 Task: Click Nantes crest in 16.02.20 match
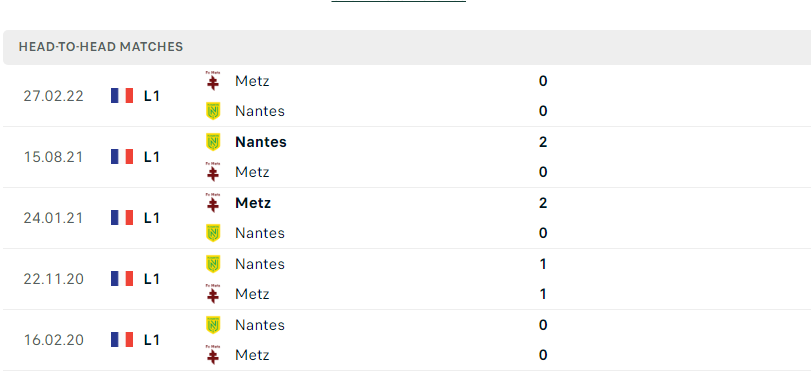[213, 325]
